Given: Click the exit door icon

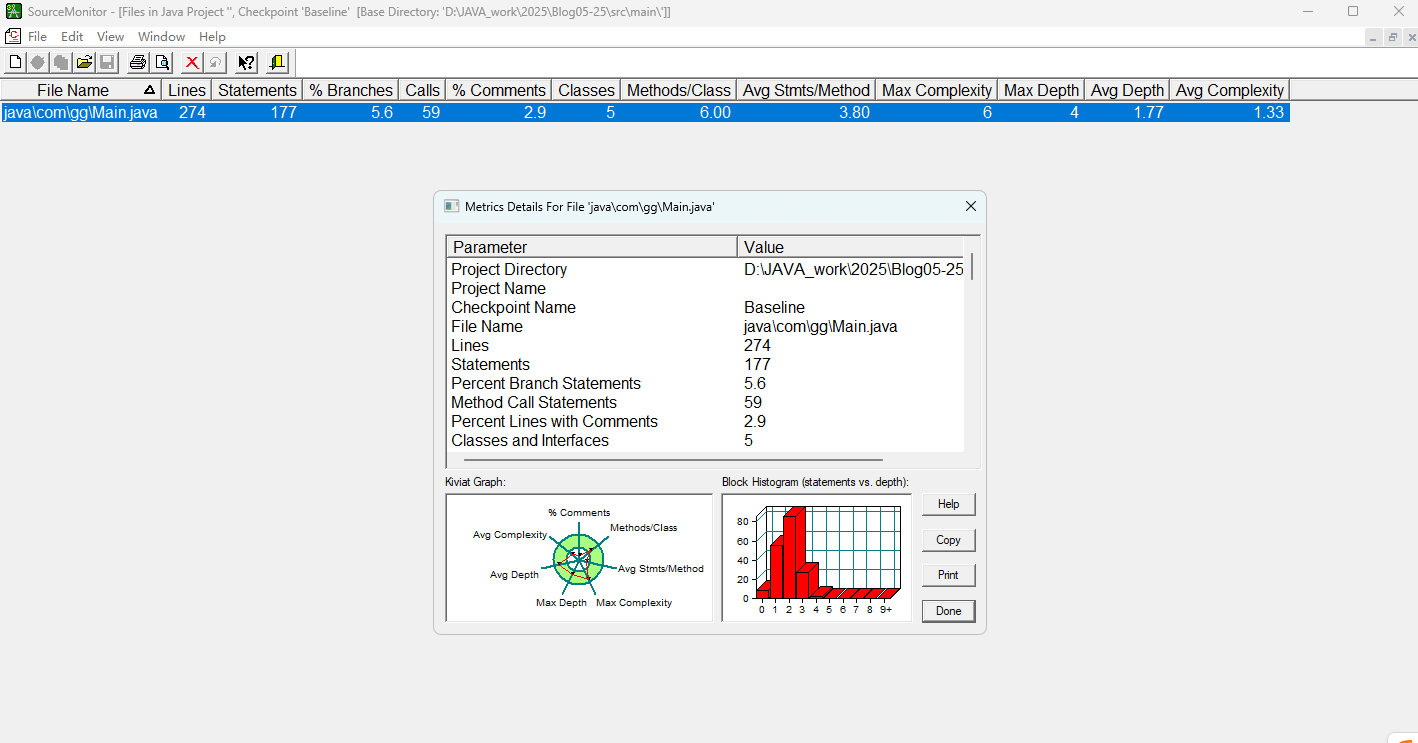Looking at the screenshot, I should (x=277, y=63).
